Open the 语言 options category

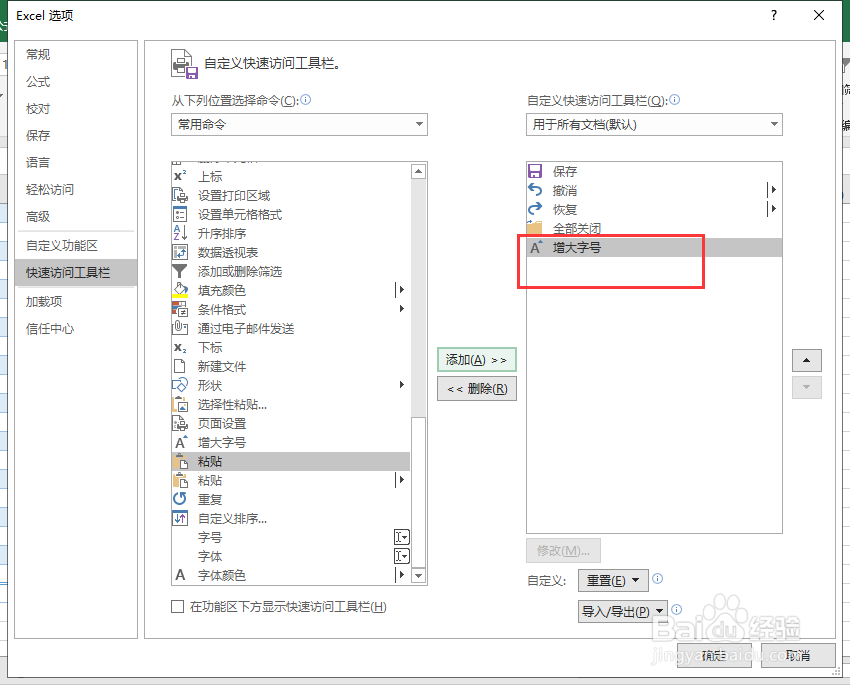tap(76, 163)
